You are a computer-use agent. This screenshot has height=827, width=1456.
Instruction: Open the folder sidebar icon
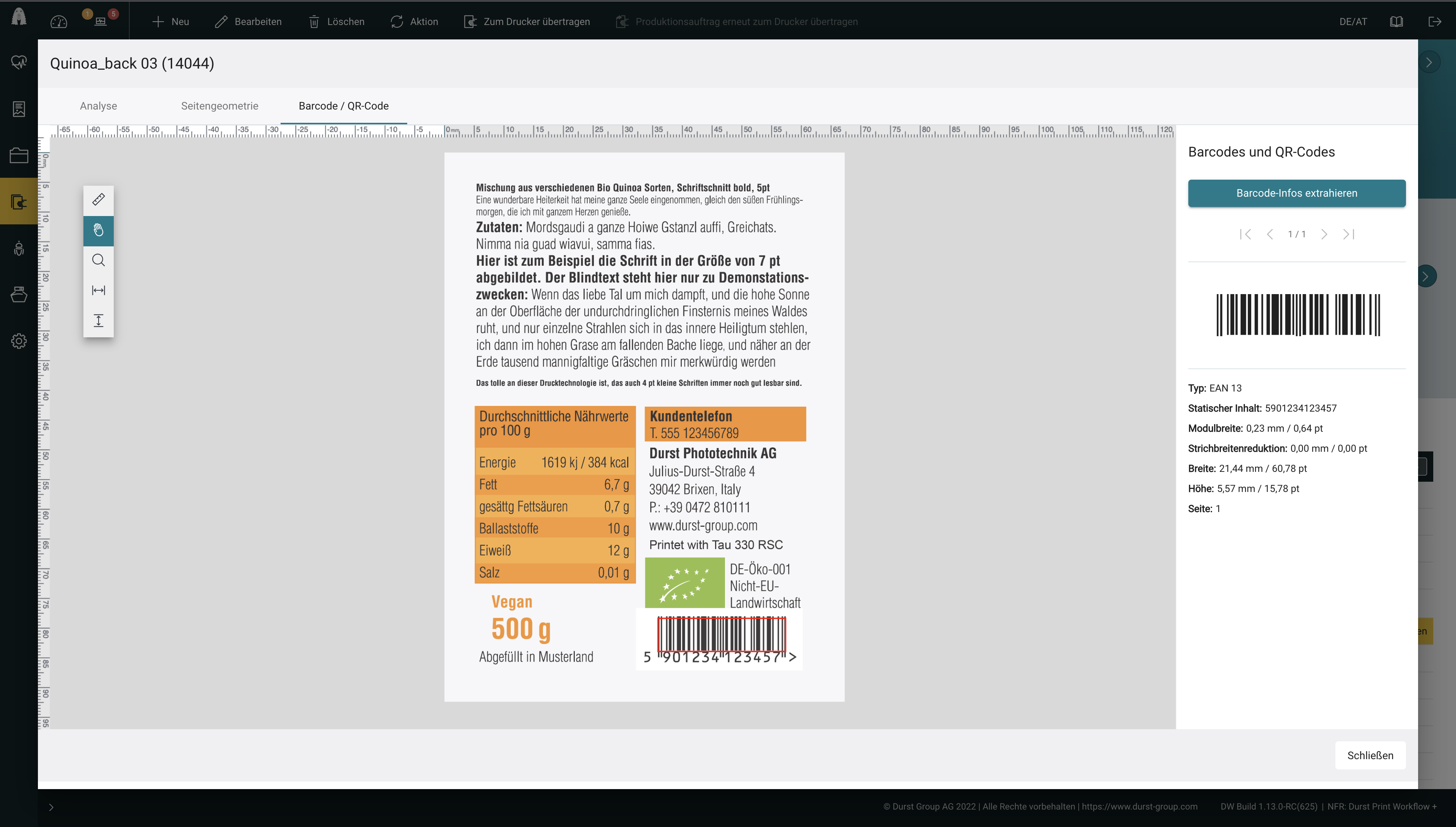19,155
